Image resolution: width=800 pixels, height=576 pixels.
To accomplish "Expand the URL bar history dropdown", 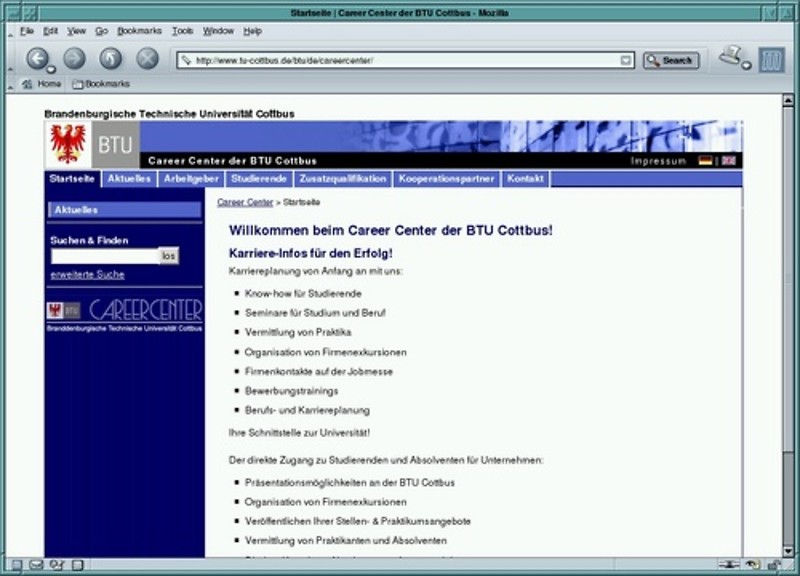I will tap(626, 61).
